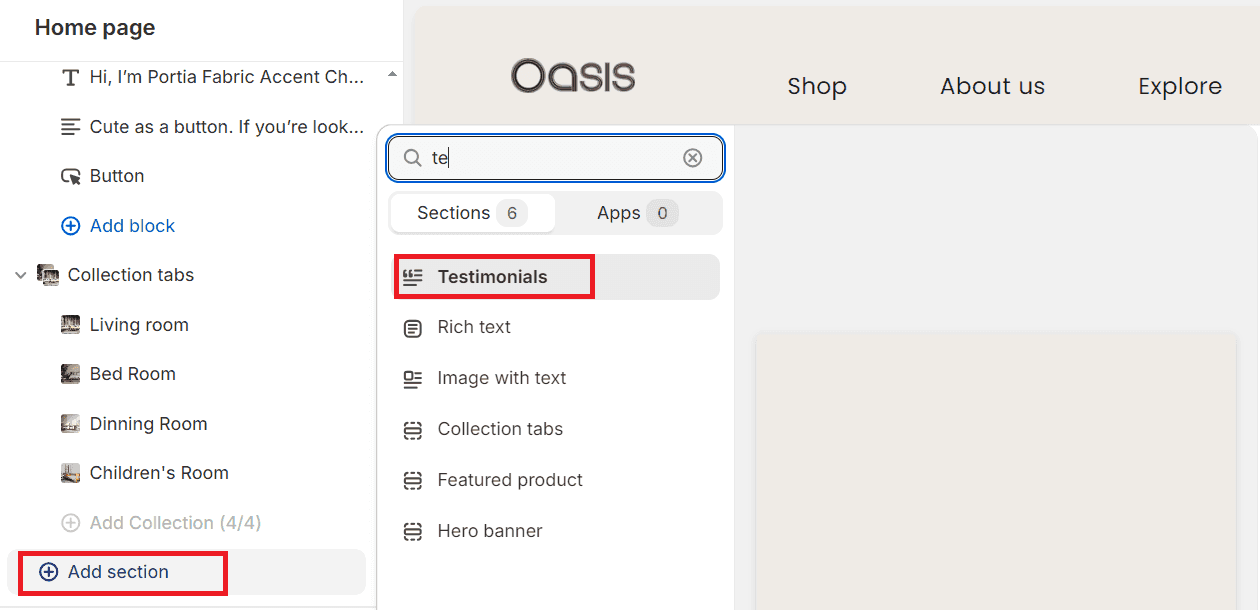Open the About us menu
1260x610 pixels.
pyautogui.click(x=992, y=87)
